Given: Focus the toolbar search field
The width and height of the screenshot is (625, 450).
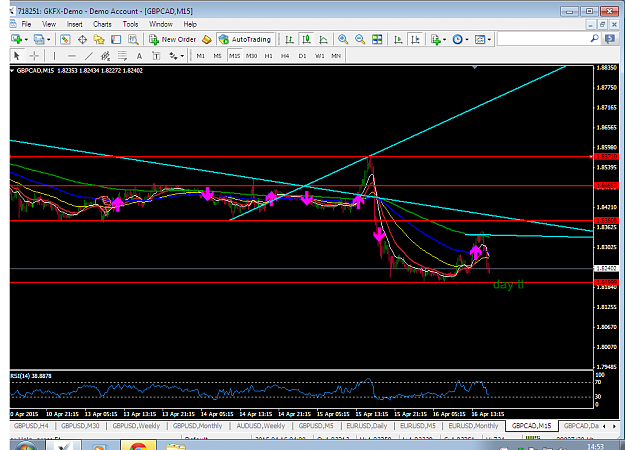Looking at the screenshot, I should click(x=544, y=39).
